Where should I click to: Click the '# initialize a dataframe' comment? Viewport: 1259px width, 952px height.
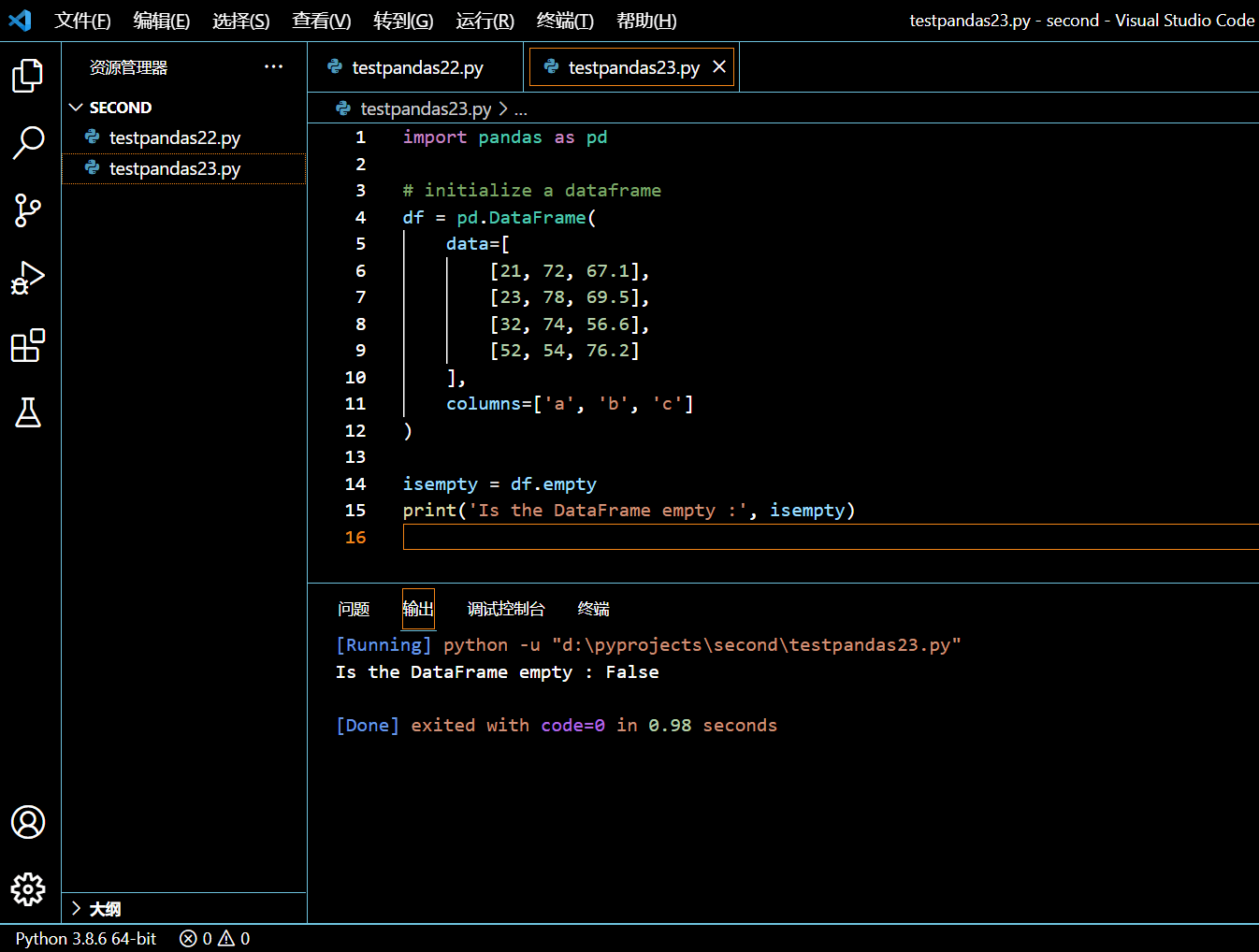(531, 191)
